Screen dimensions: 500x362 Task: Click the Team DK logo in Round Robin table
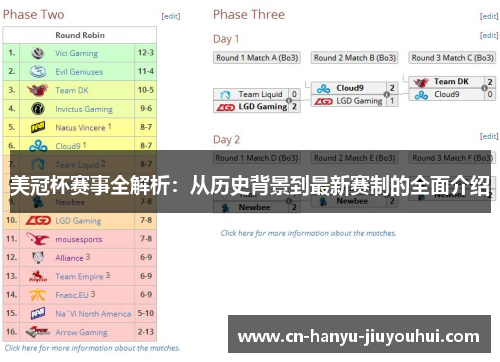[x=38, y=90]
